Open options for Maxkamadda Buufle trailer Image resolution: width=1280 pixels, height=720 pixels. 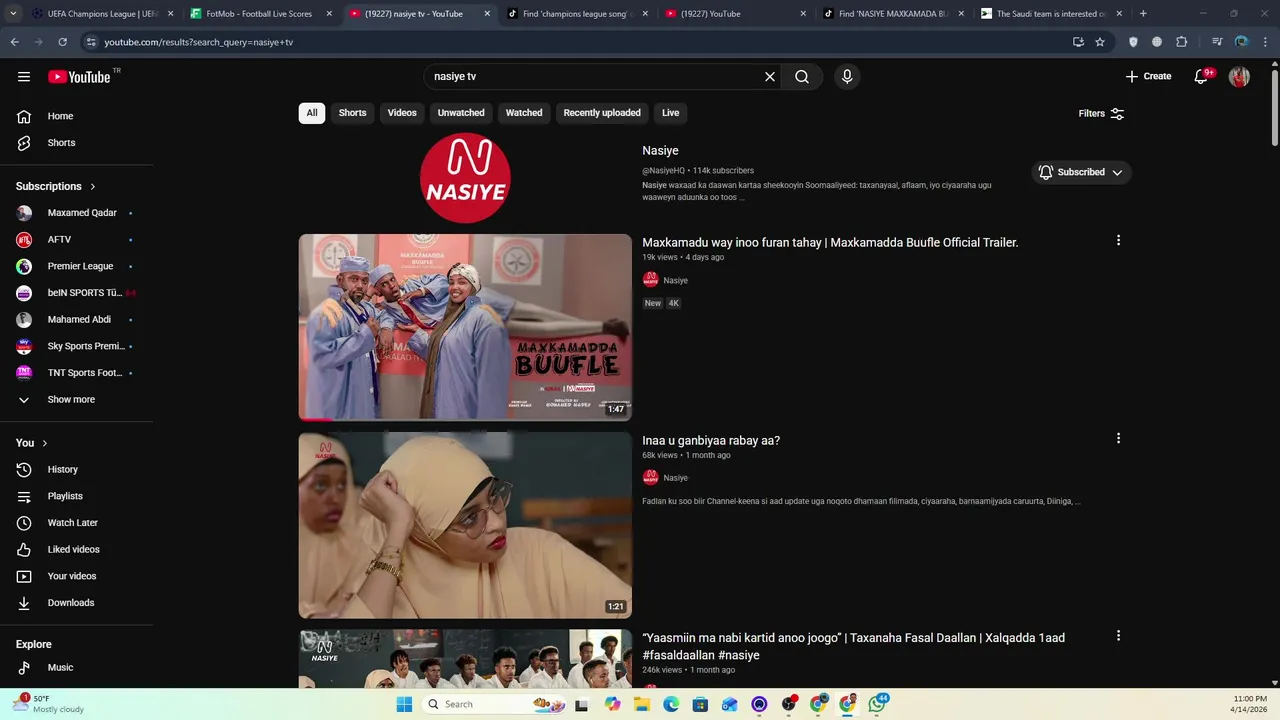pos(1118,240)
